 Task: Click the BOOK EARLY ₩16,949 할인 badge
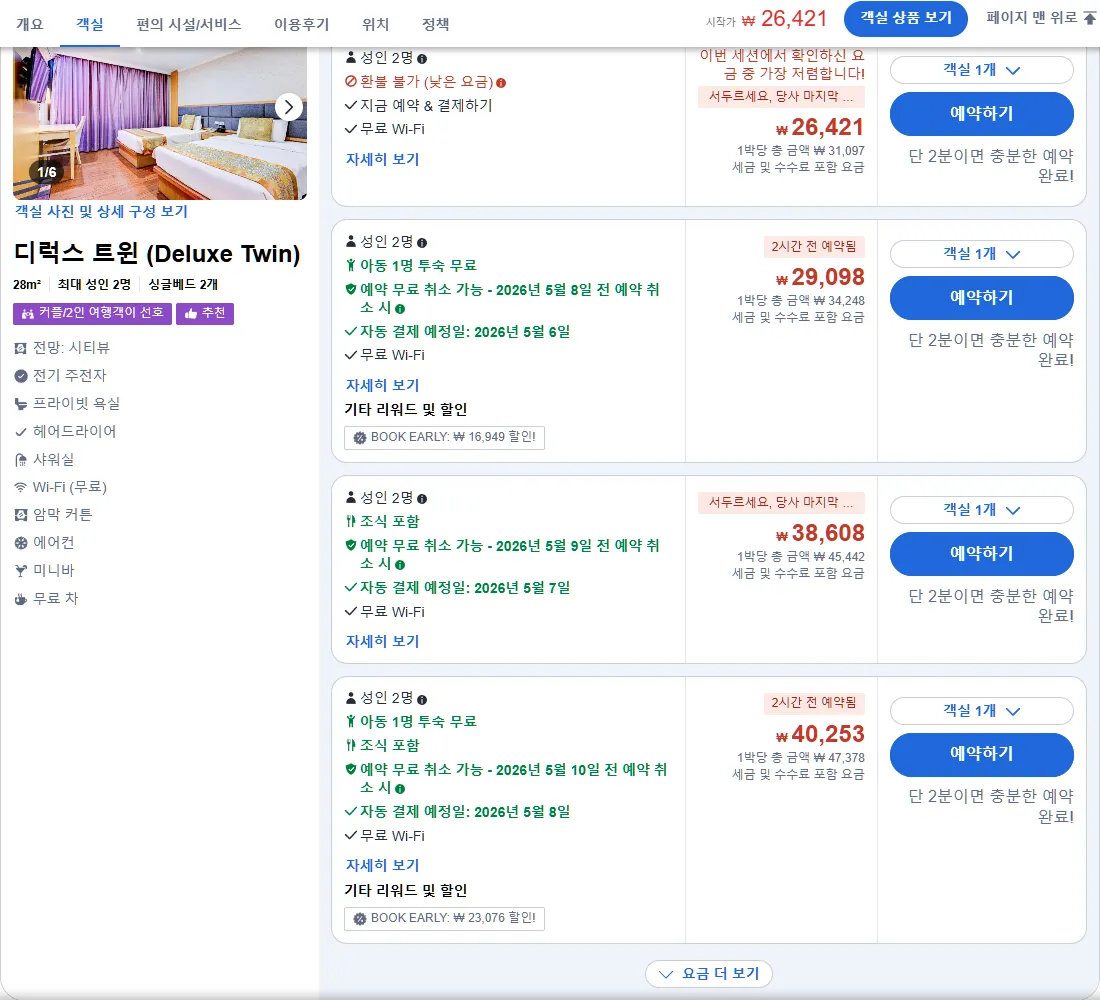click(444, 437)
